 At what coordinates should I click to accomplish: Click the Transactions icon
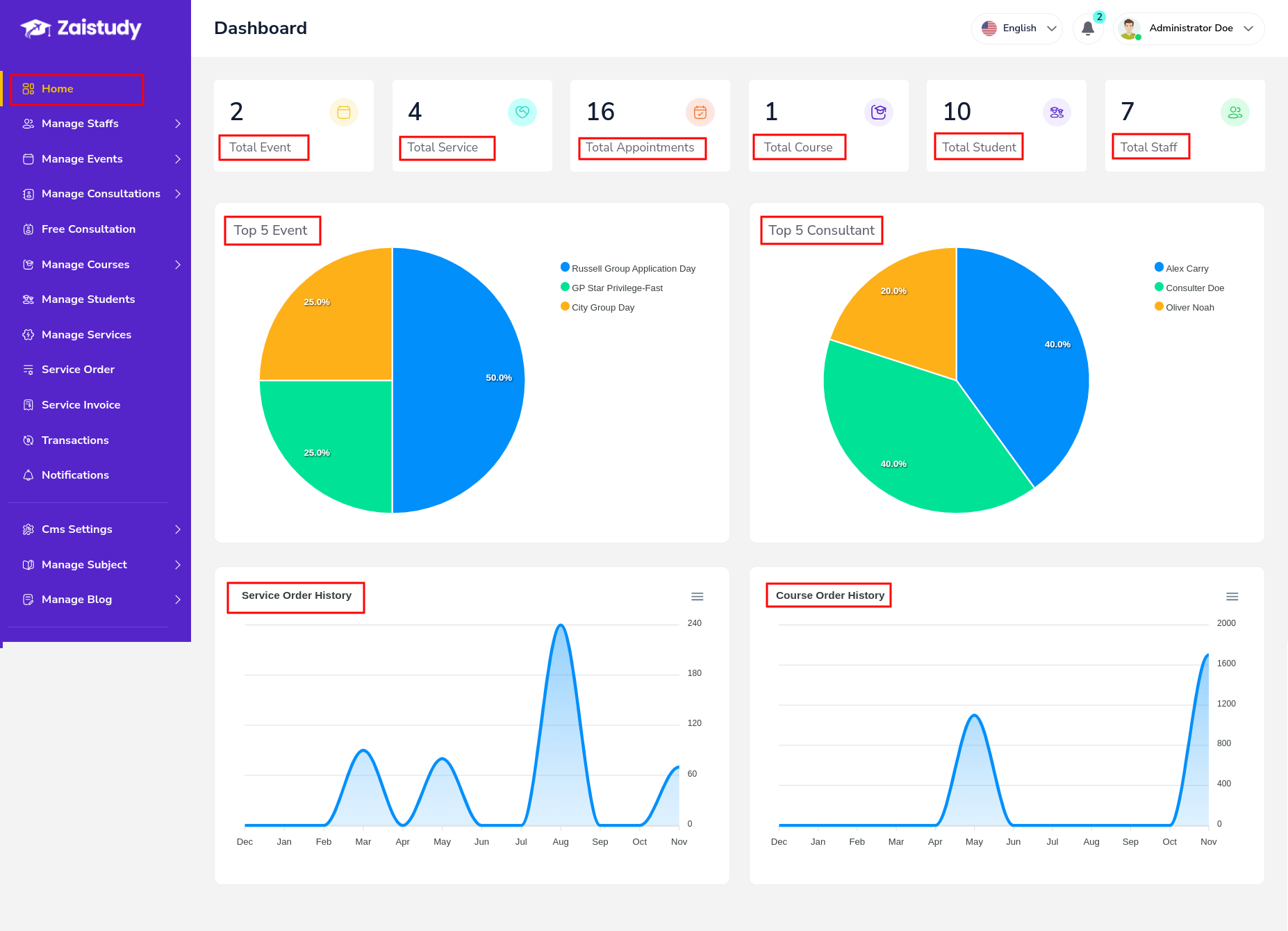click(28, 440)
